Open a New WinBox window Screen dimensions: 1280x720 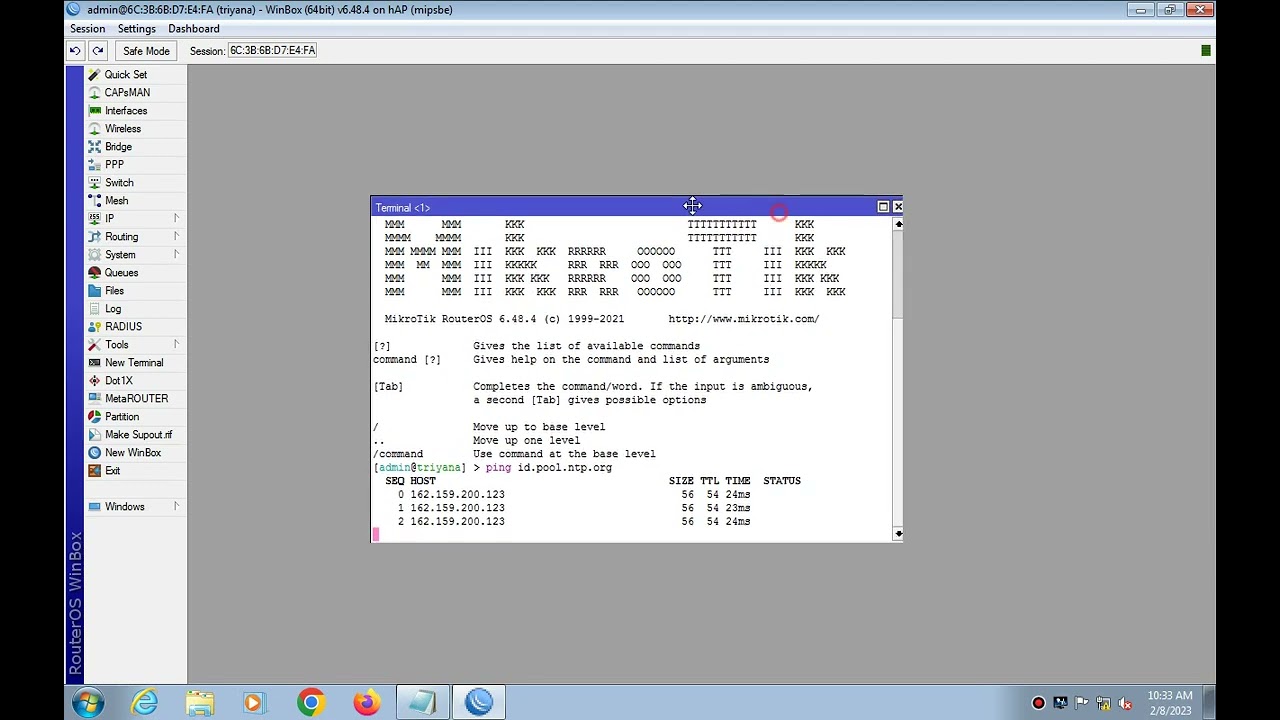[x=132, y=453]
